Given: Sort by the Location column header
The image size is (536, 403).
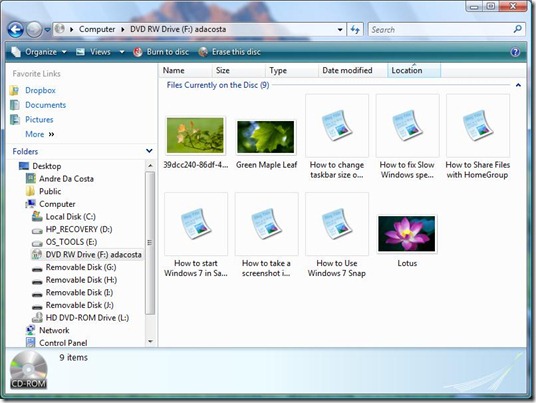Looking at the screenshot, I should pyautogui.click(x=414, y=70).
